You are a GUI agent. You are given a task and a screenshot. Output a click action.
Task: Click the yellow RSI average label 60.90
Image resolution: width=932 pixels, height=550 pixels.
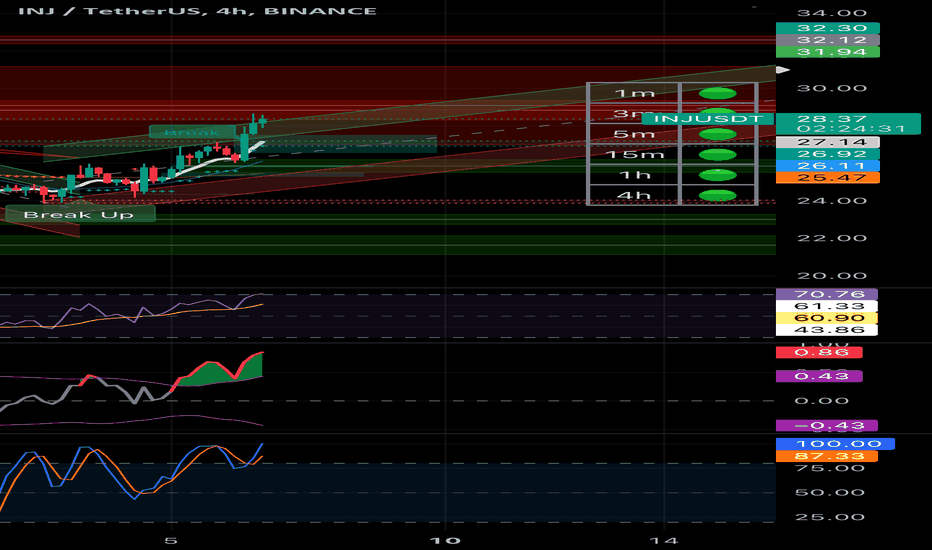827,318
